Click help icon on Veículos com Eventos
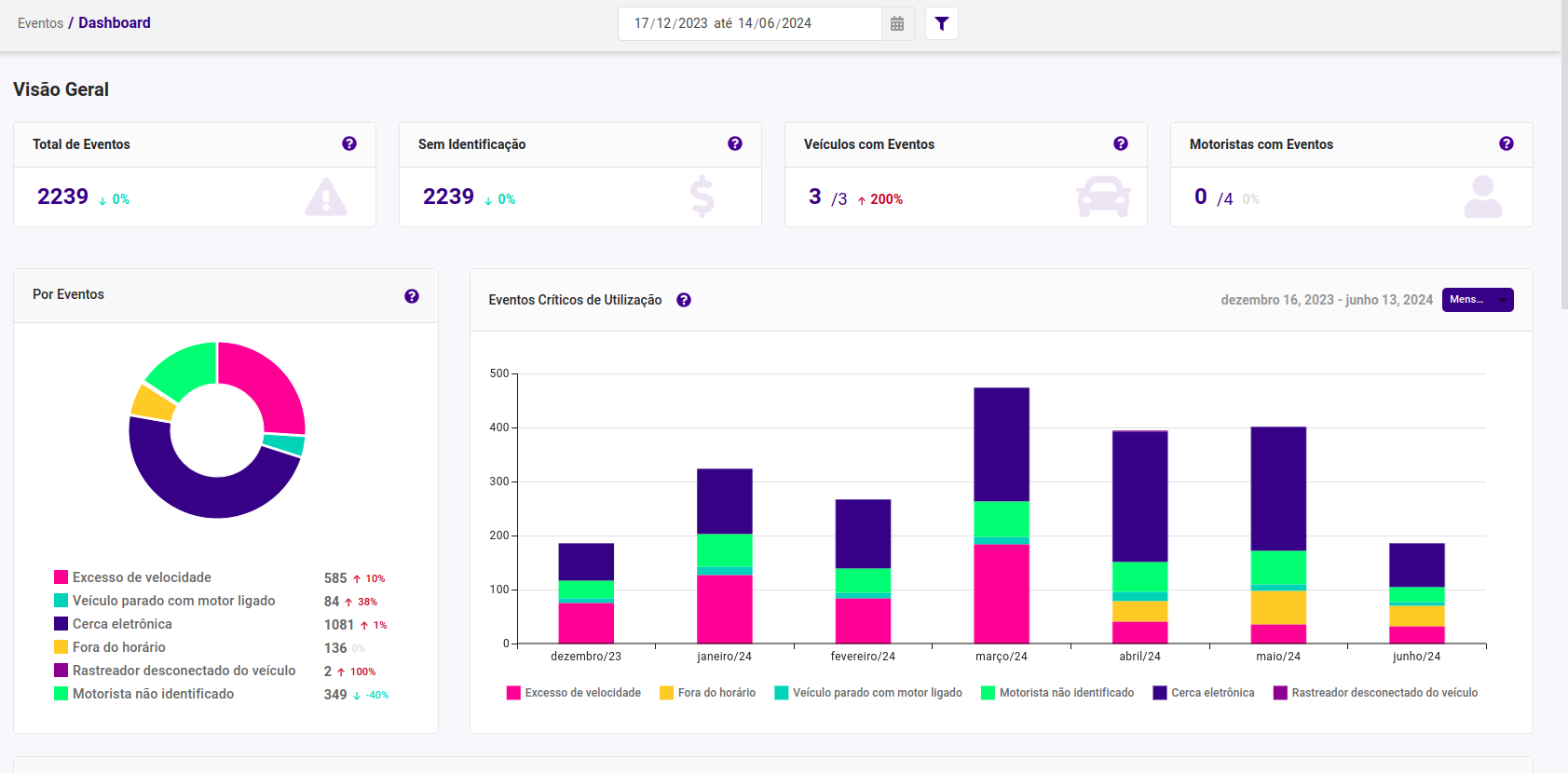The width and height of the screenshot is (1568, 773). (1121, 143)
